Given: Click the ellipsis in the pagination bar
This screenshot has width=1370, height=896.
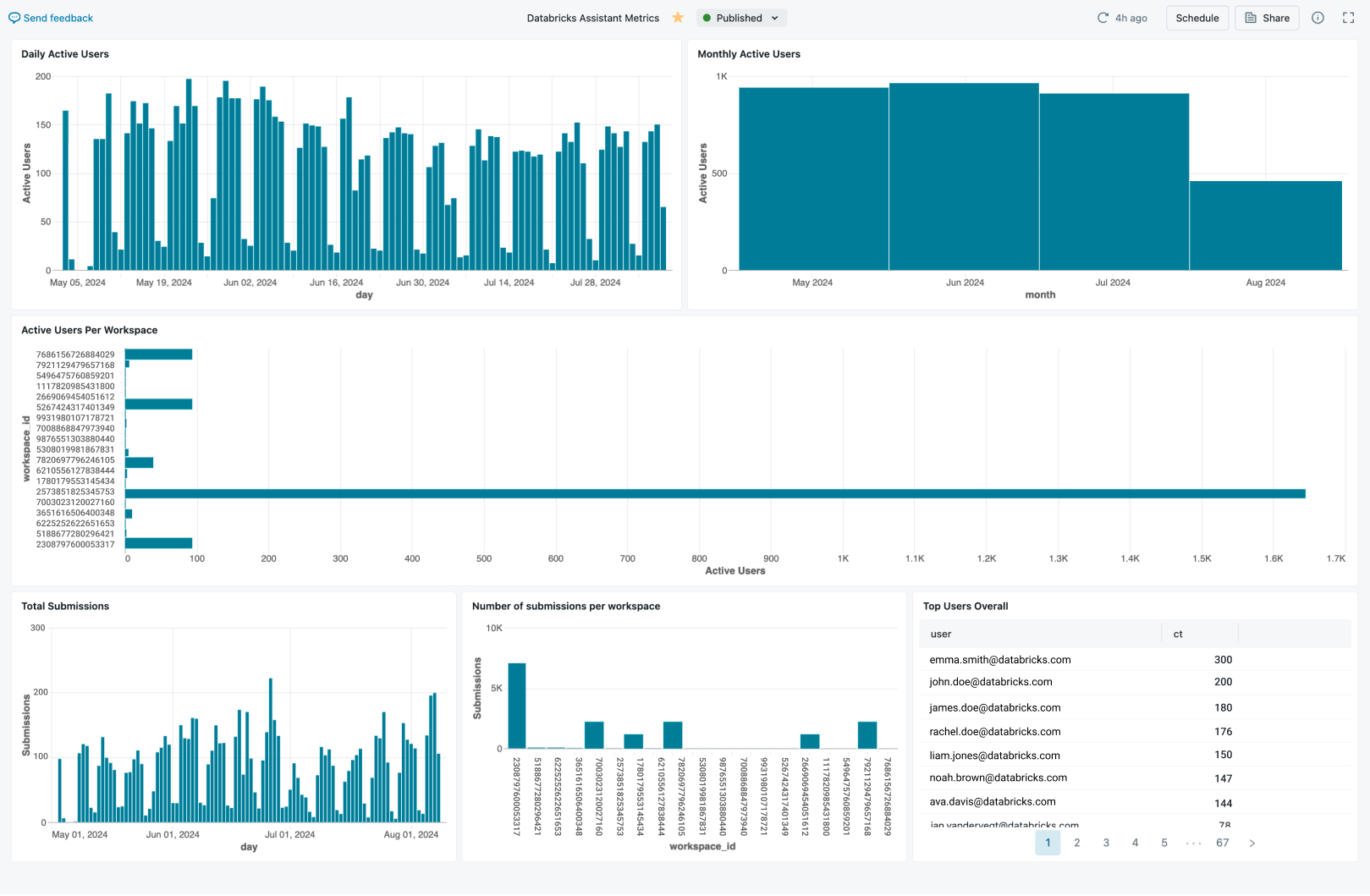Looking at the screenshot, I should point(1193,843).
